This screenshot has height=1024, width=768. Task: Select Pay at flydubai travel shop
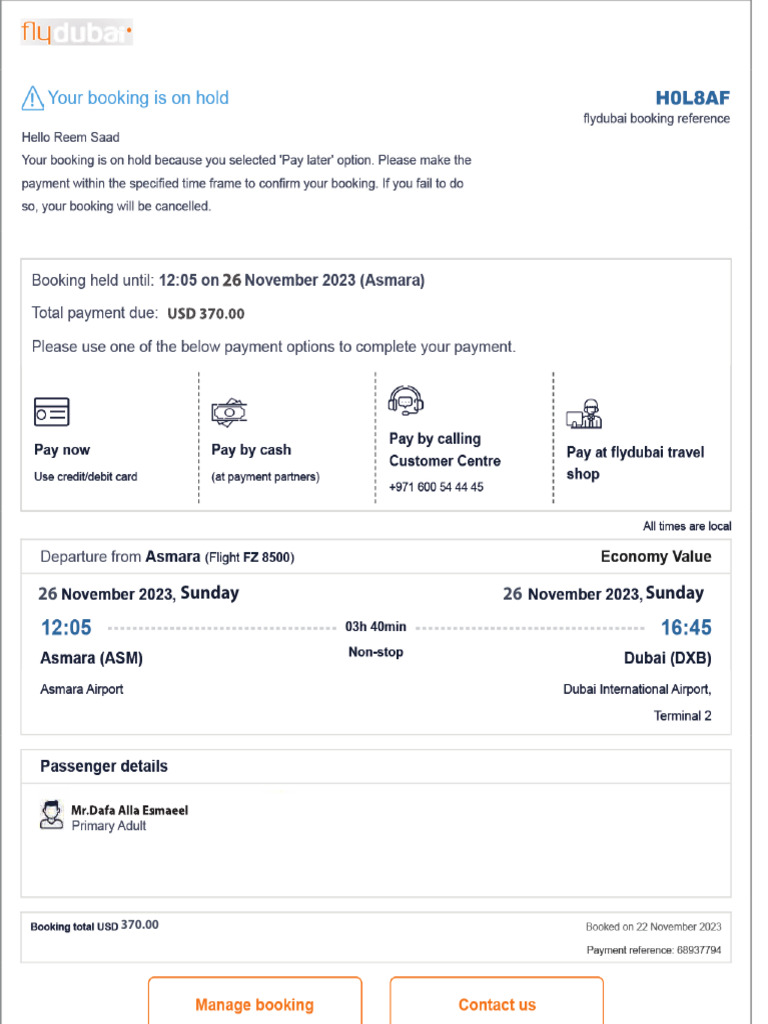coord(635,462)
